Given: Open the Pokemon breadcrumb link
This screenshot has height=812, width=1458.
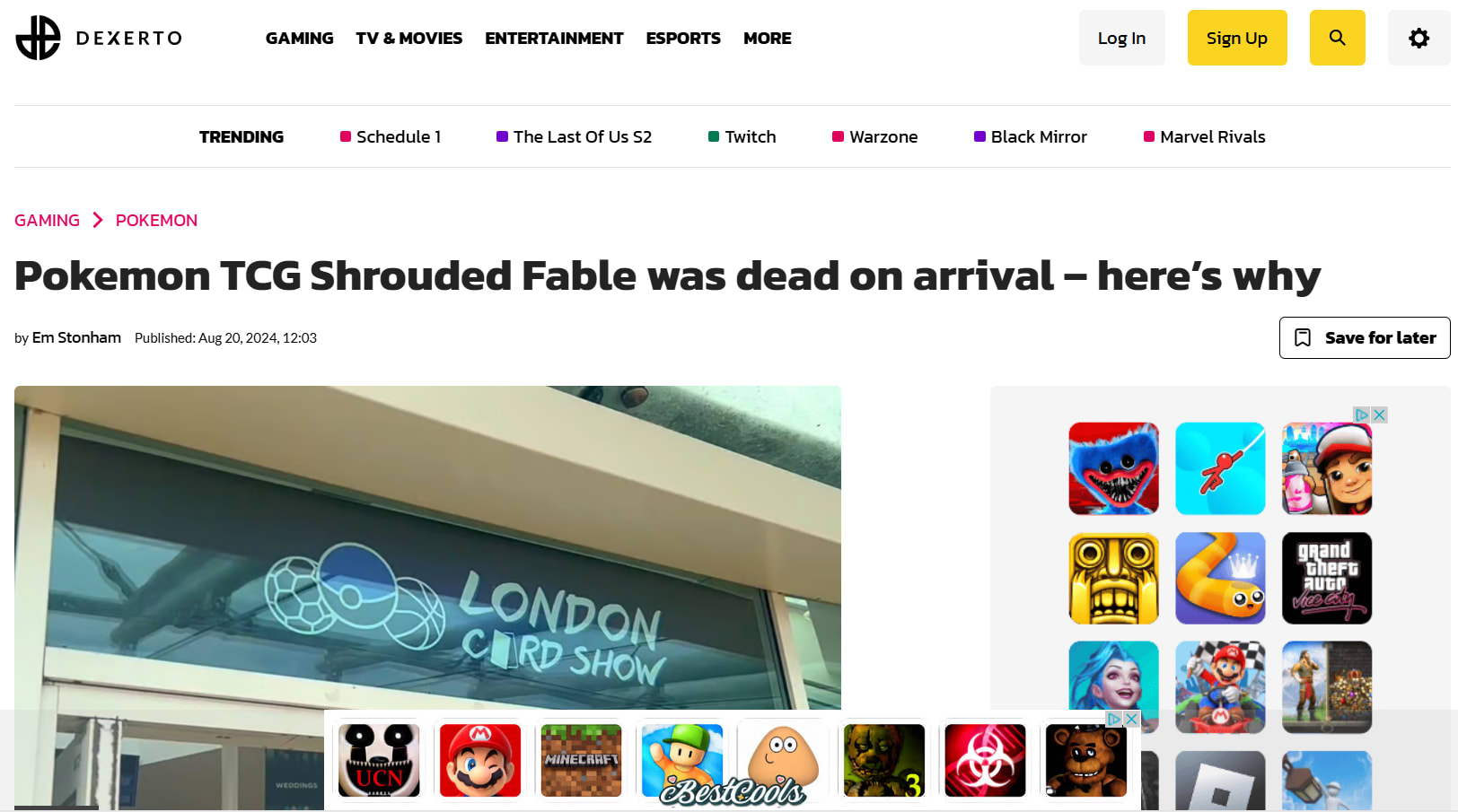Looking at the screenshot, I should point(156,220).
